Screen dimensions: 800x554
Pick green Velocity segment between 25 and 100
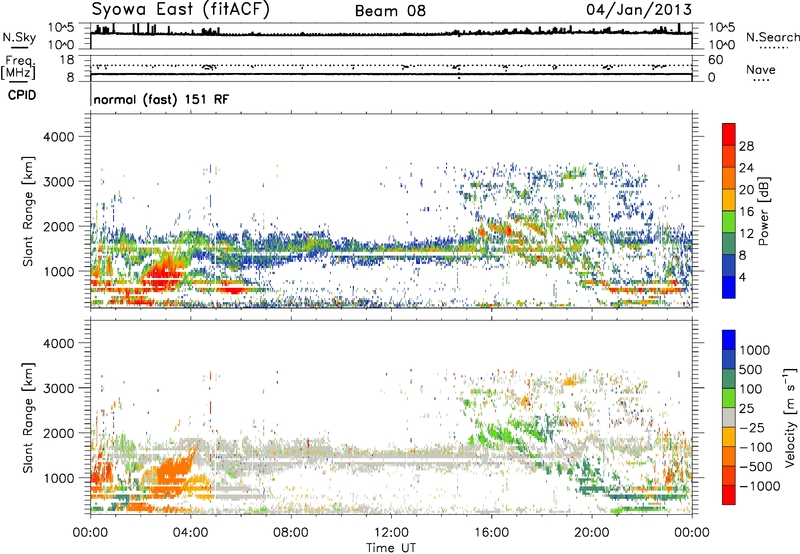(729, 398)
